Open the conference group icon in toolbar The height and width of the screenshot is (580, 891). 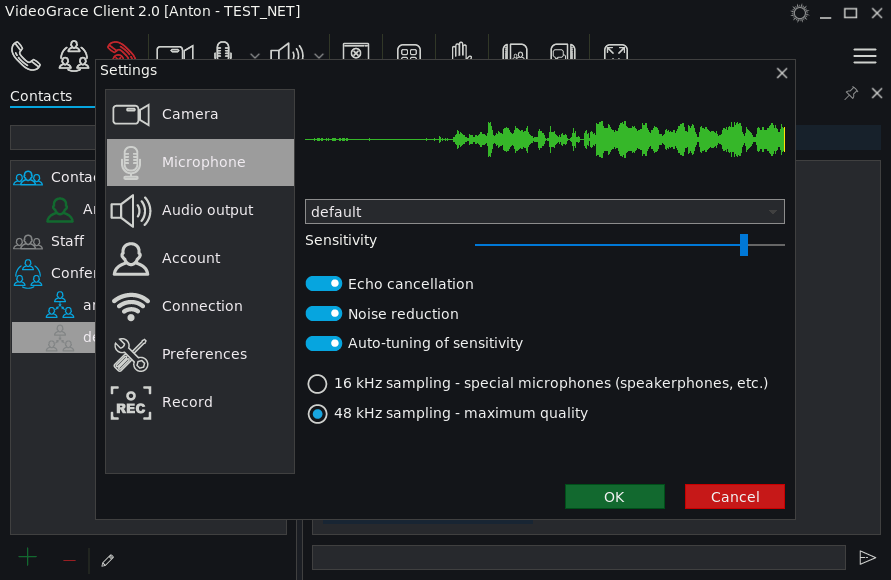pyautogui.click(x=74, y=56)
